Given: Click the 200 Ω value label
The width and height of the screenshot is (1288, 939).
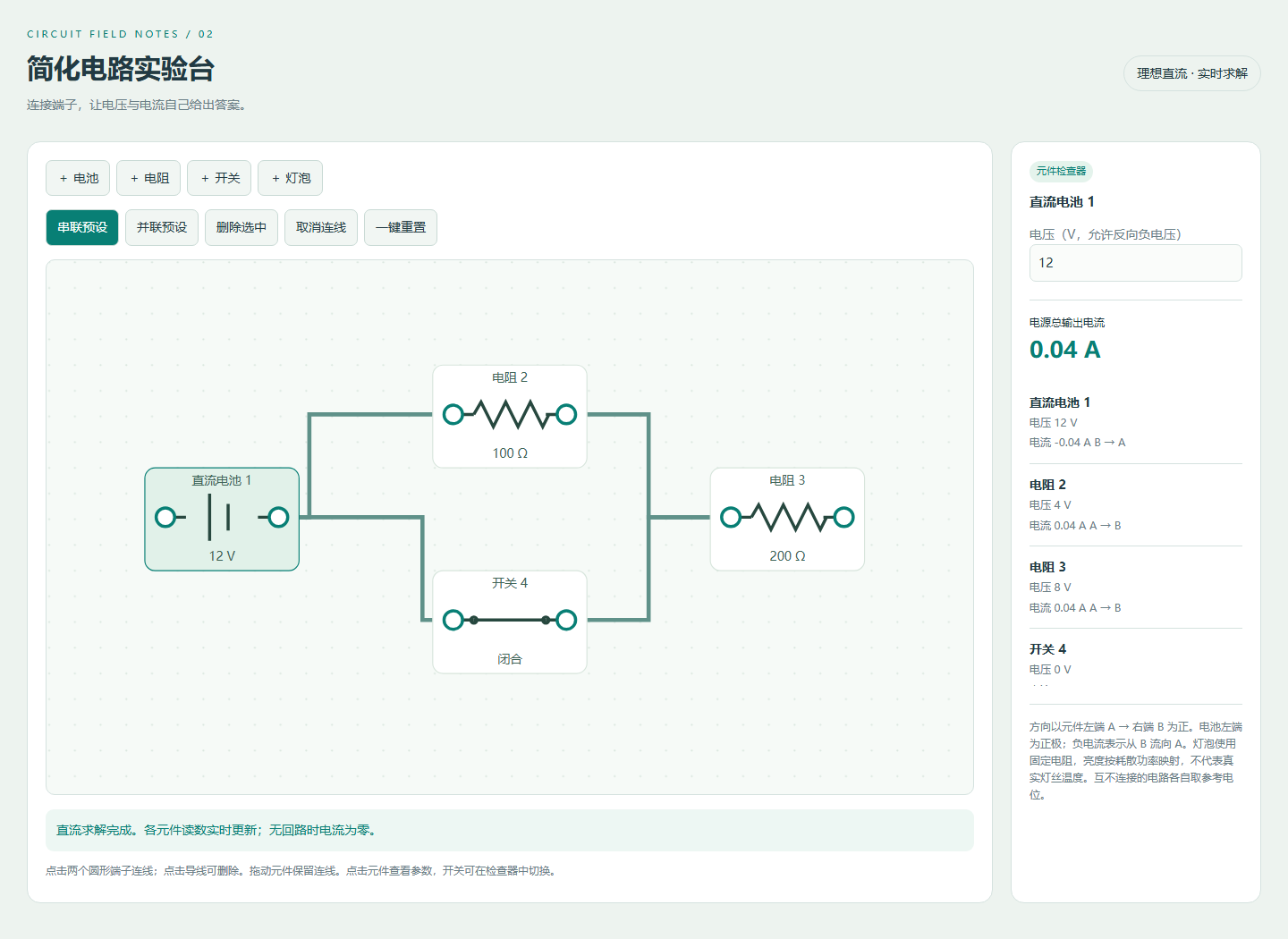Looking at the screenshot, I should pos(787,556).
